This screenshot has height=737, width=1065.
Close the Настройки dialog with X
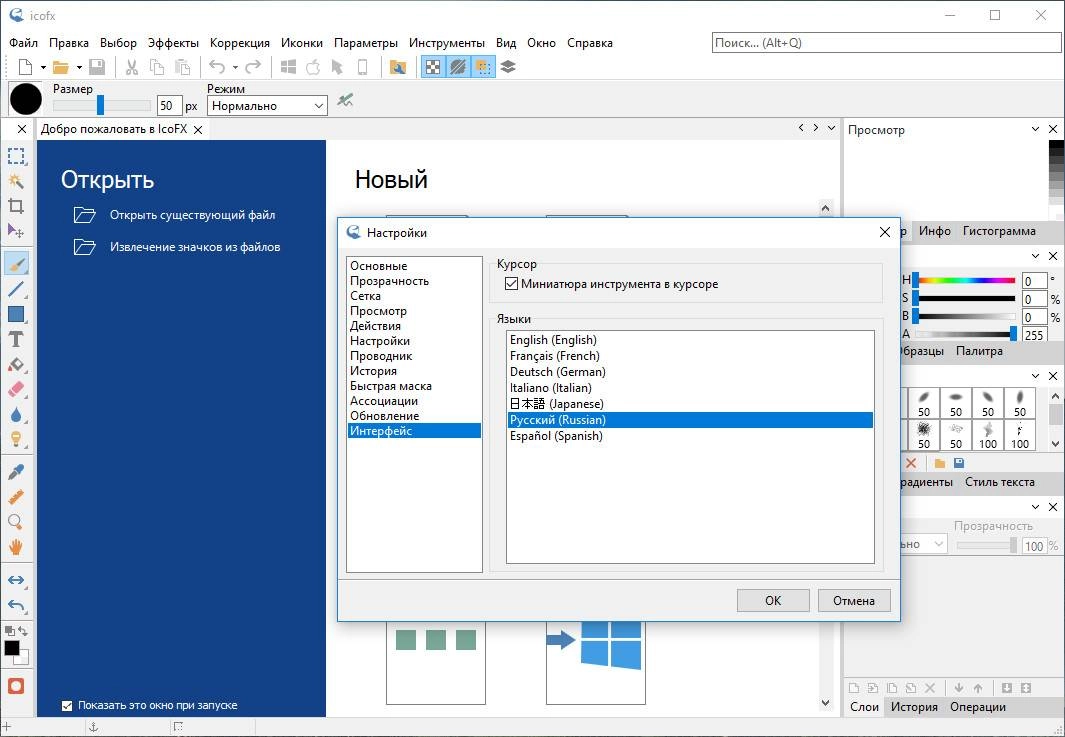[x=884, y=232]
